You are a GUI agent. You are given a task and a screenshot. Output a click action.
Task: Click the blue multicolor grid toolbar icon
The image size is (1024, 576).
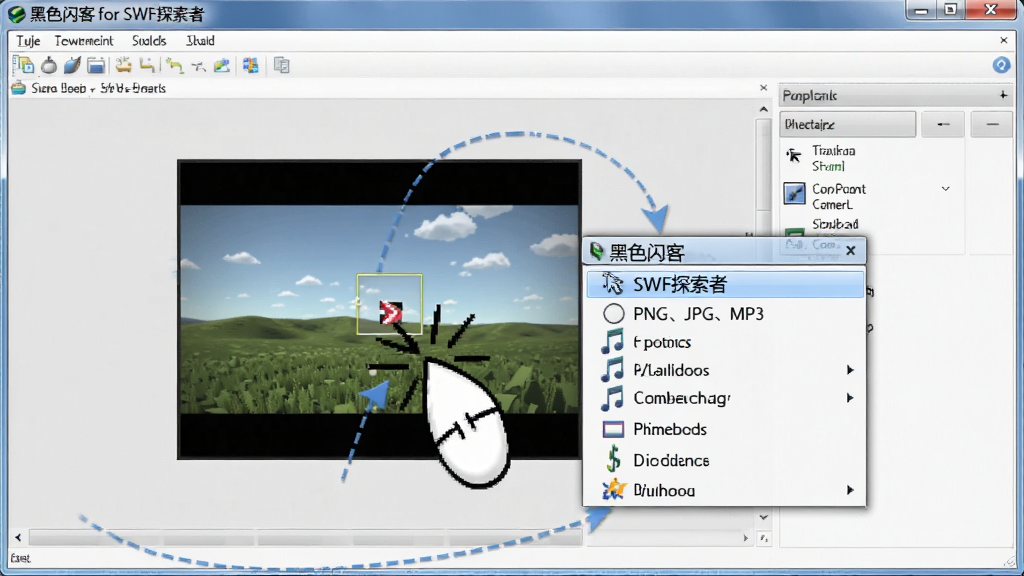pos(251,65)
